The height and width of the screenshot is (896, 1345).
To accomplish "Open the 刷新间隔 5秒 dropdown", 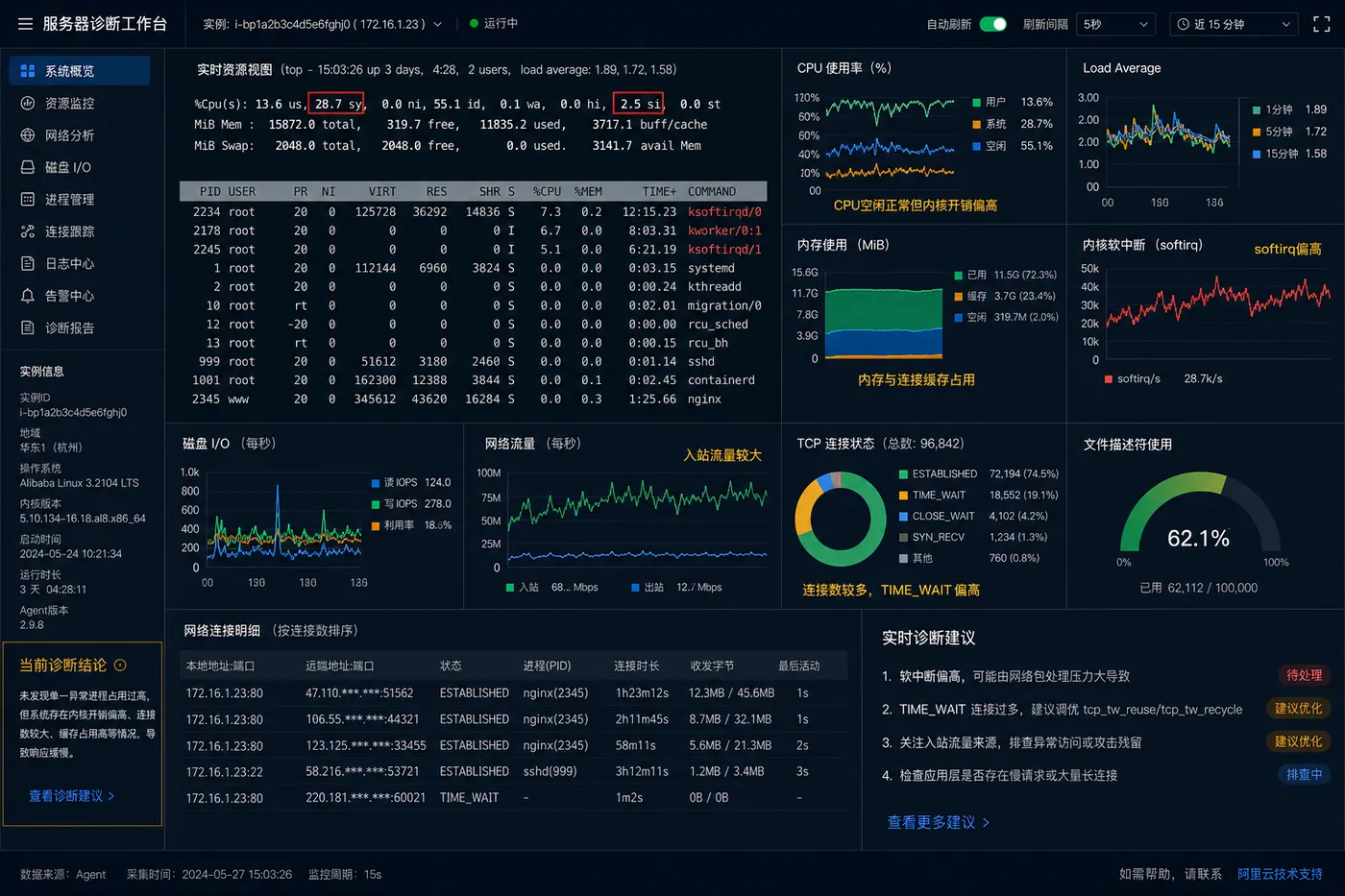I will [1114, 24].
